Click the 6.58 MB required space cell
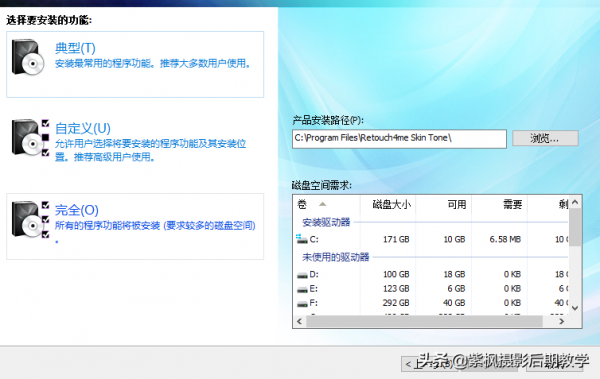Viewport: 600px width, 379px height. (505, 240)
